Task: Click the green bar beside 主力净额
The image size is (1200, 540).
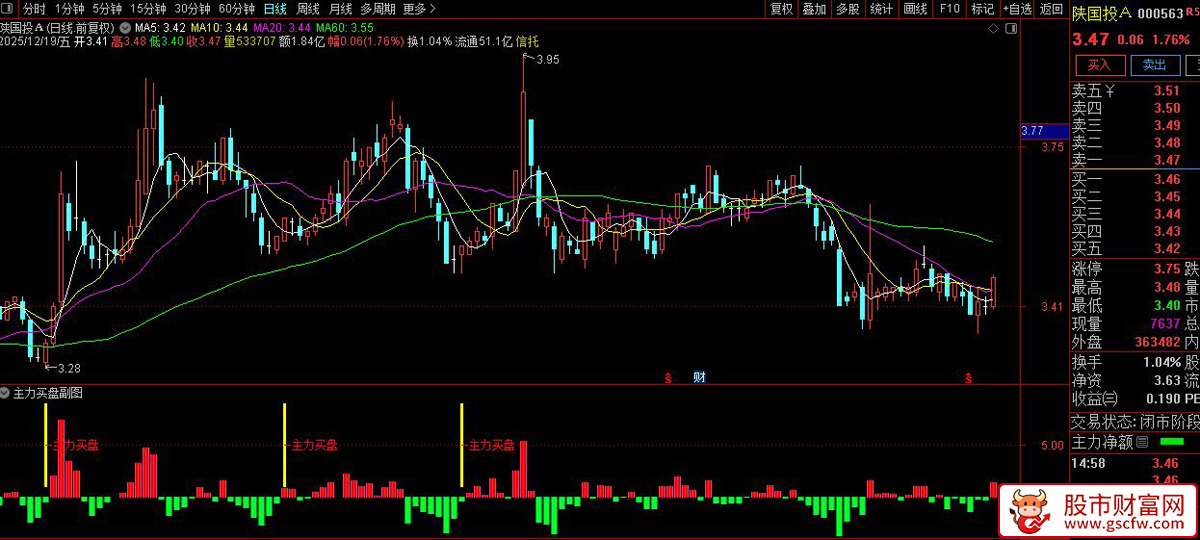Action: (x=1171, y=442)
